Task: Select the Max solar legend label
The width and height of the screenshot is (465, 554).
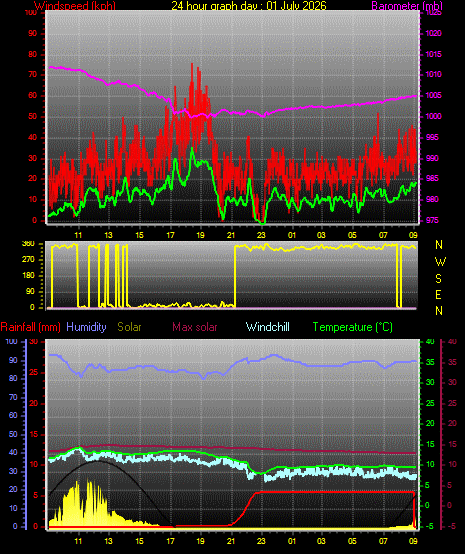Action: (x=195, y=327)
